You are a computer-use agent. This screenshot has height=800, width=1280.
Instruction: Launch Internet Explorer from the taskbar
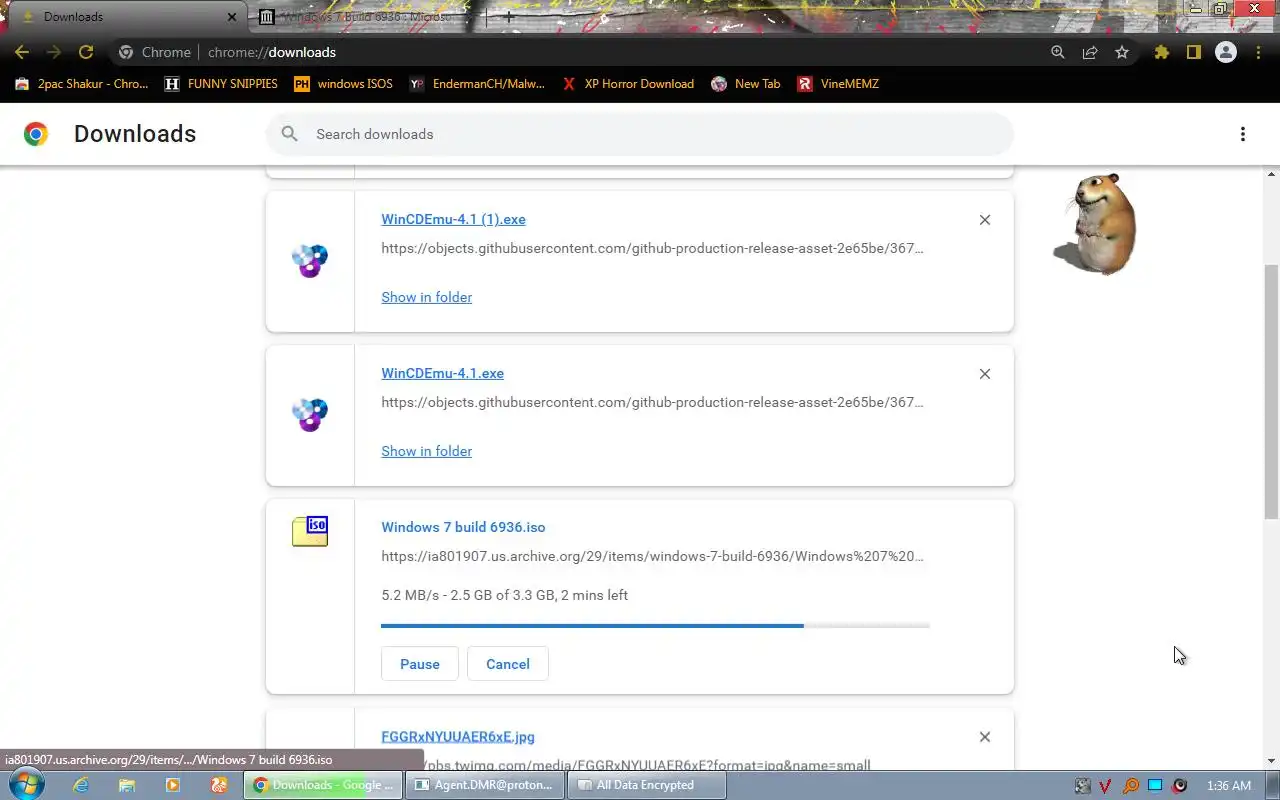[x=81, y=785]
